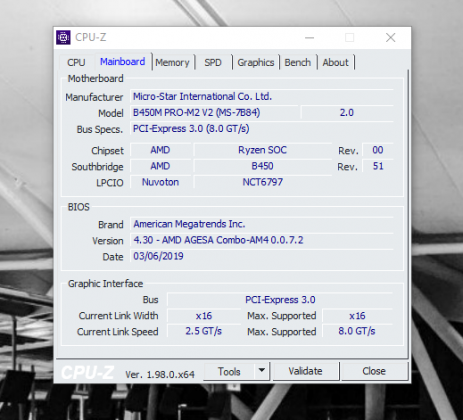Open the About tab

pyautogui.click(x=335, y=62)
